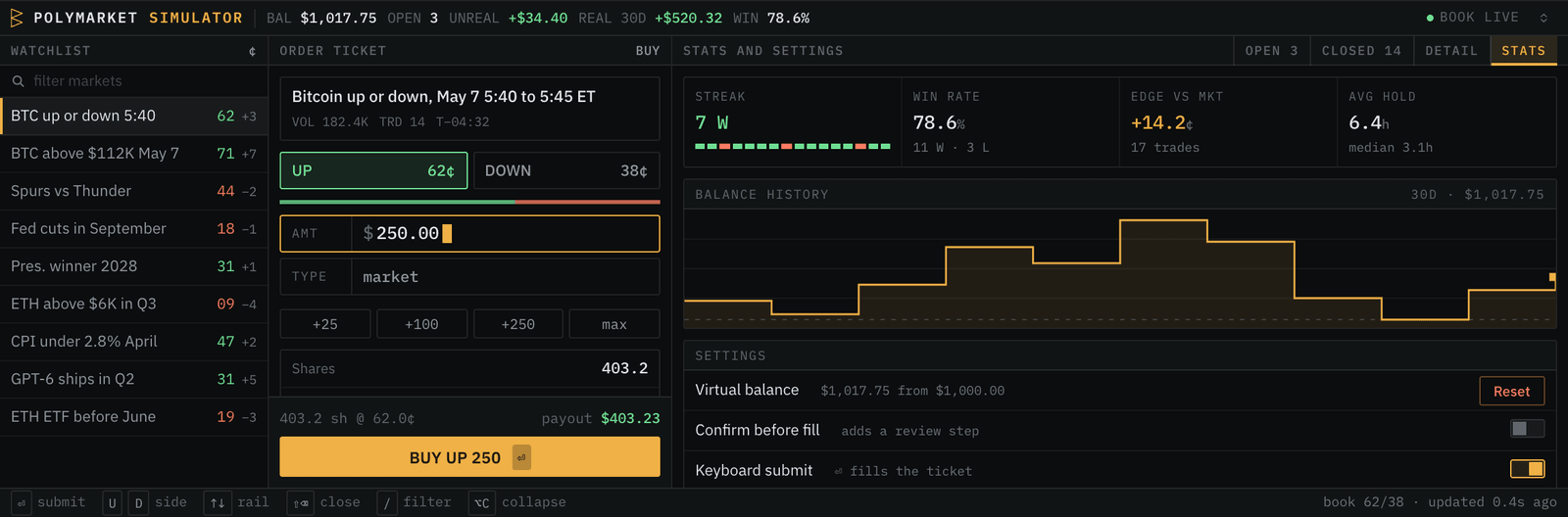Expand the top-right up/down chevron control
Viewport: 1568px width, 517px height.
pos(1543,18)
